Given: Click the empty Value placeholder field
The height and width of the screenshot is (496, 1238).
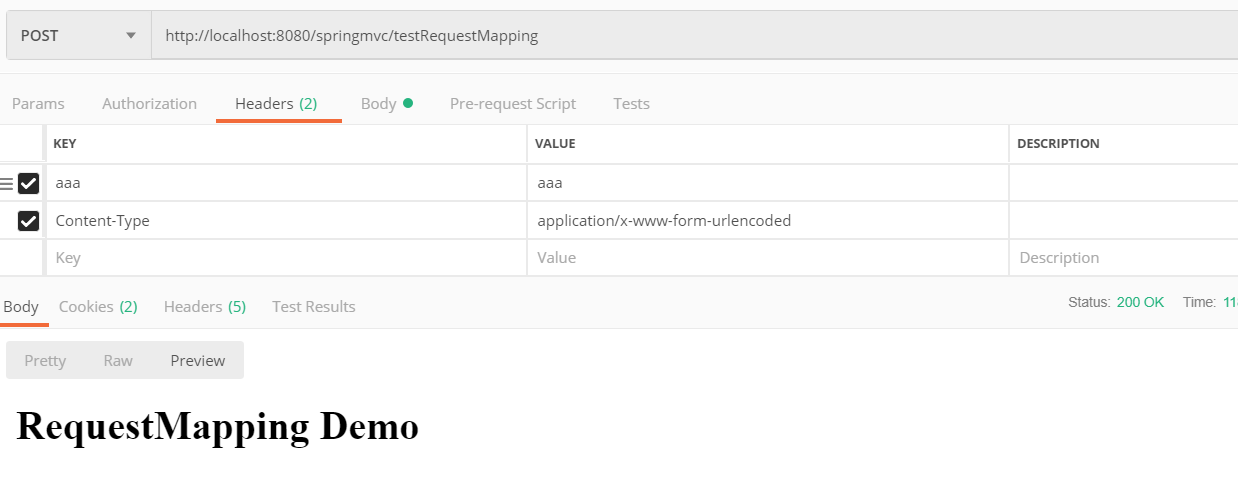Looking at the screenshot, I should tap(765, 258).
